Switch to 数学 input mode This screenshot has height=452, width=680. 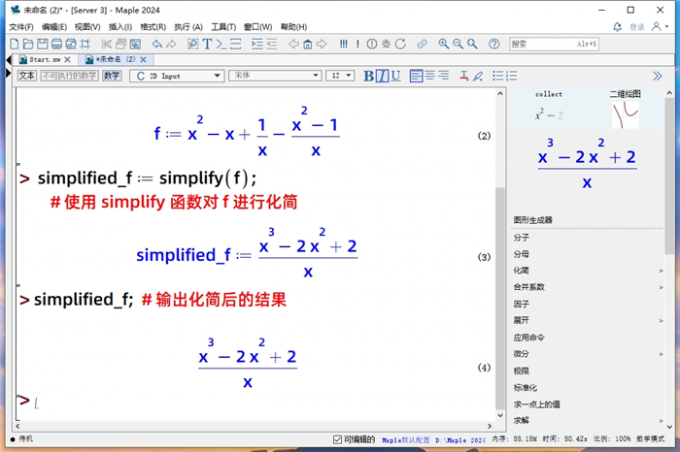tap(111, 76)
